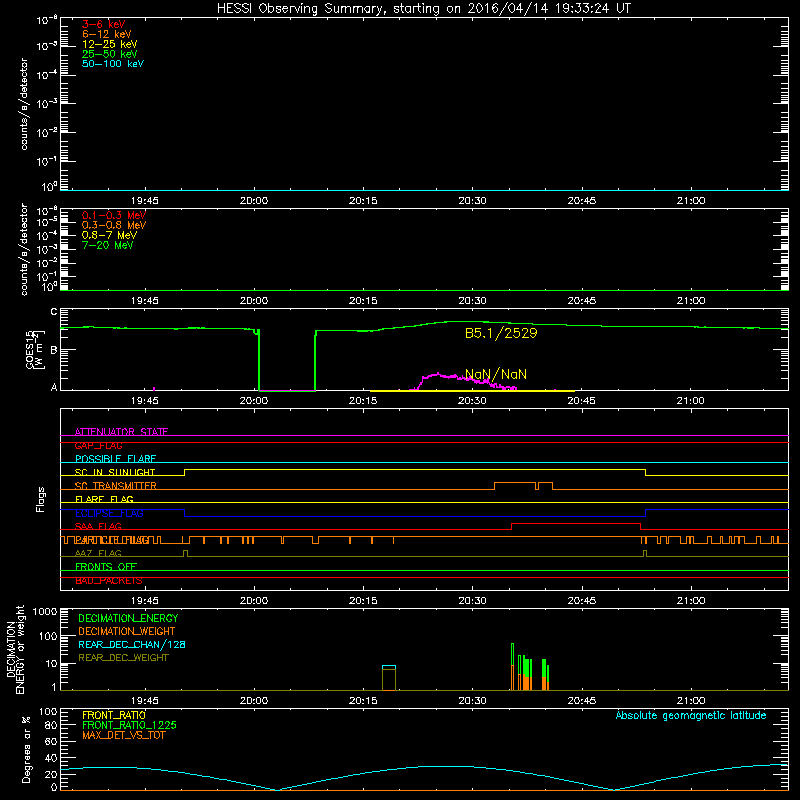Select the REAR_DEC_WEIGHT legend label
This screenshot has height=800, width=800.
click(123, 658)
